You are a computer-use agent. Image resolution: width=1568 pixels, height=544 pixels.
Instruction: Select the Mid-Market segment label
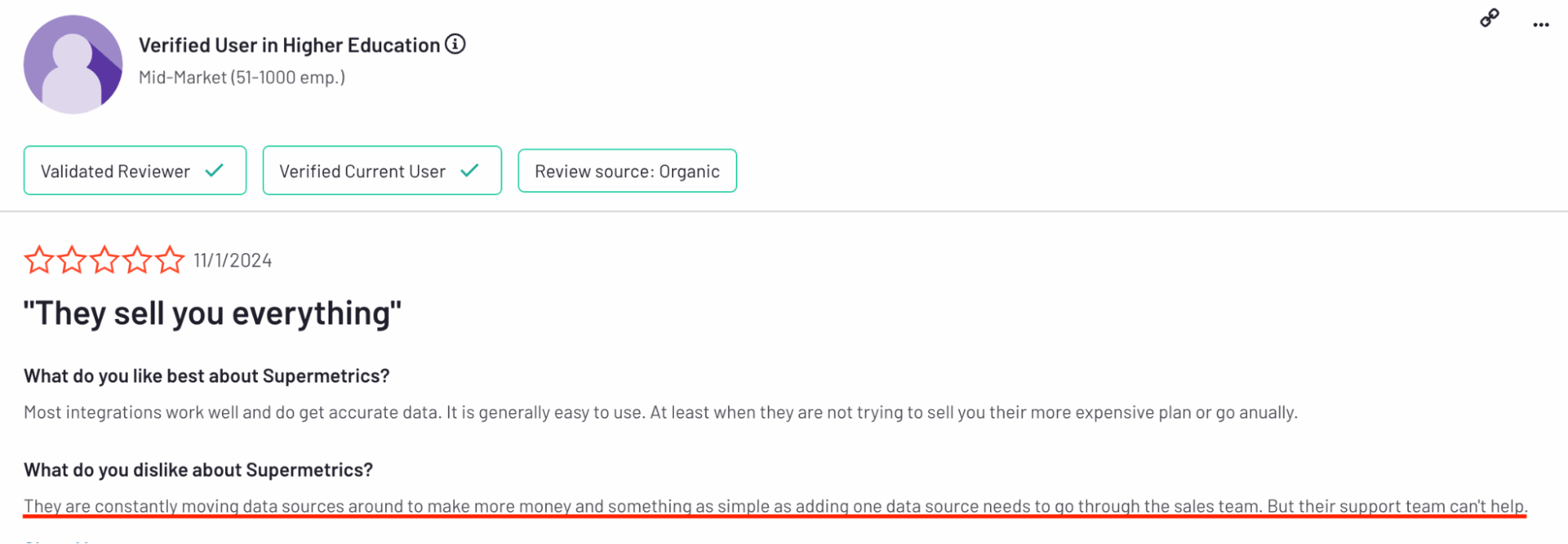point(242,77)
